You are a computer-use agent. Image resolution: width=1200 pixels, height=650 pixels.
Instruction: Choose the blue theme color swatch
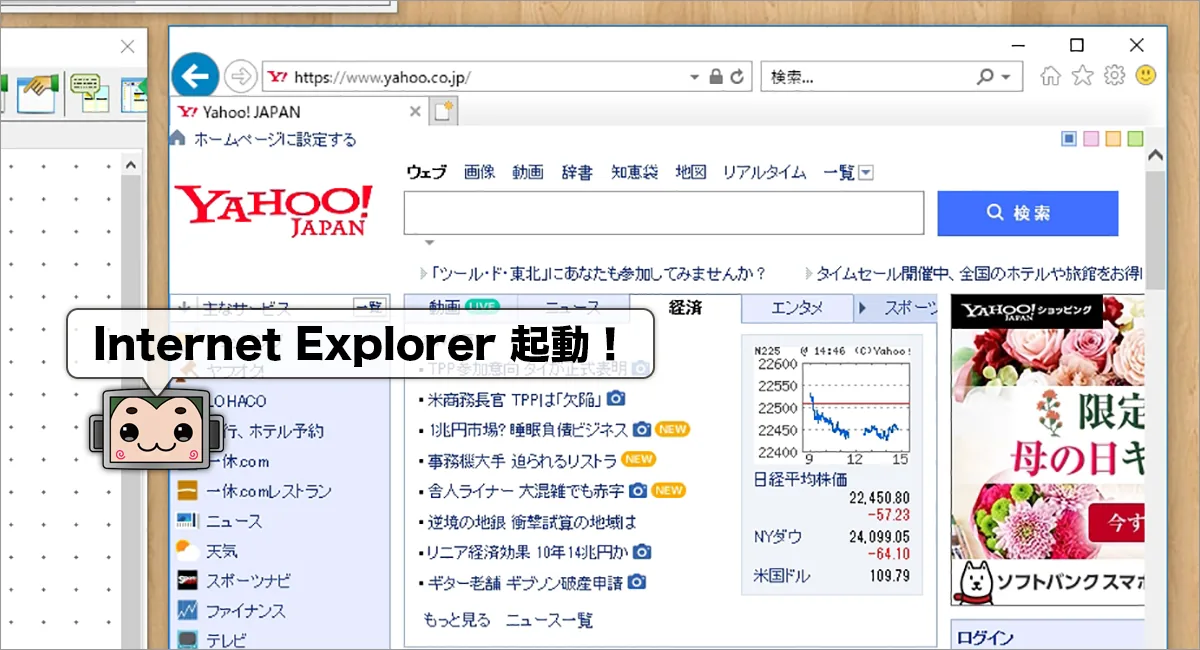(x=1069, y=139)
